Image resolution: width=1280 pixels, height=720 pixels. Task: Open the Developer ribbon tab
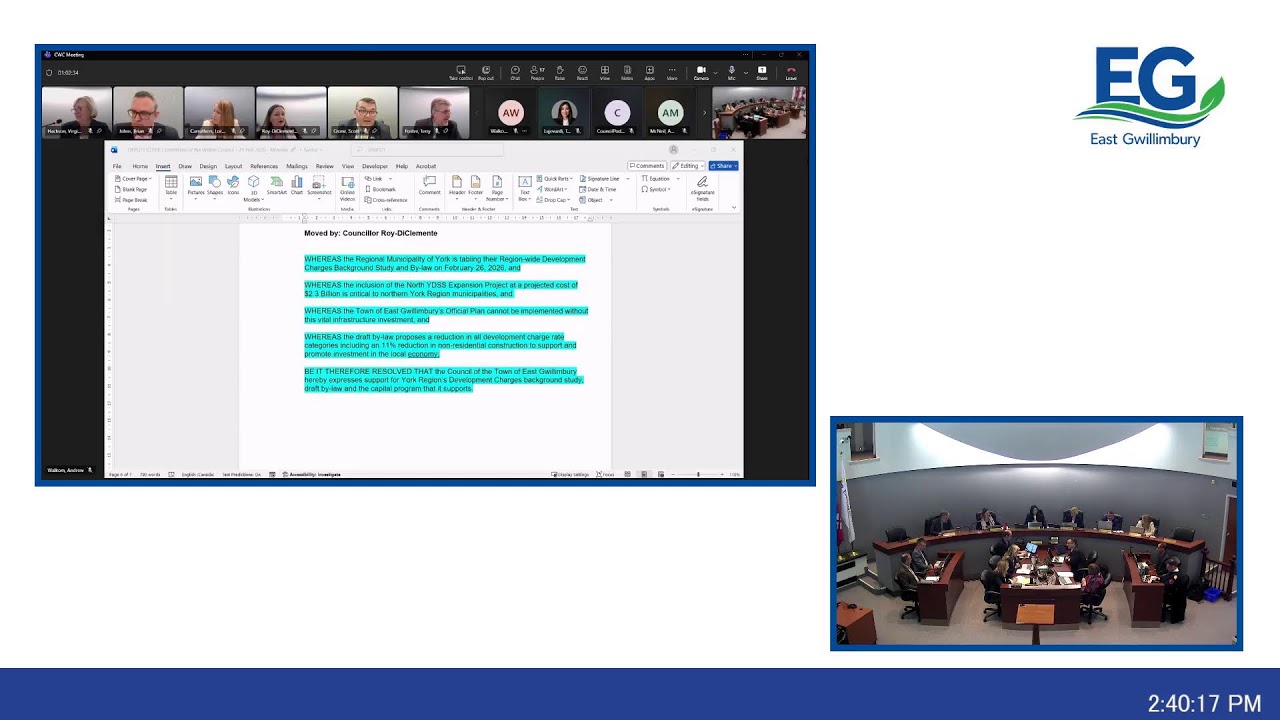tap(375, 166)
